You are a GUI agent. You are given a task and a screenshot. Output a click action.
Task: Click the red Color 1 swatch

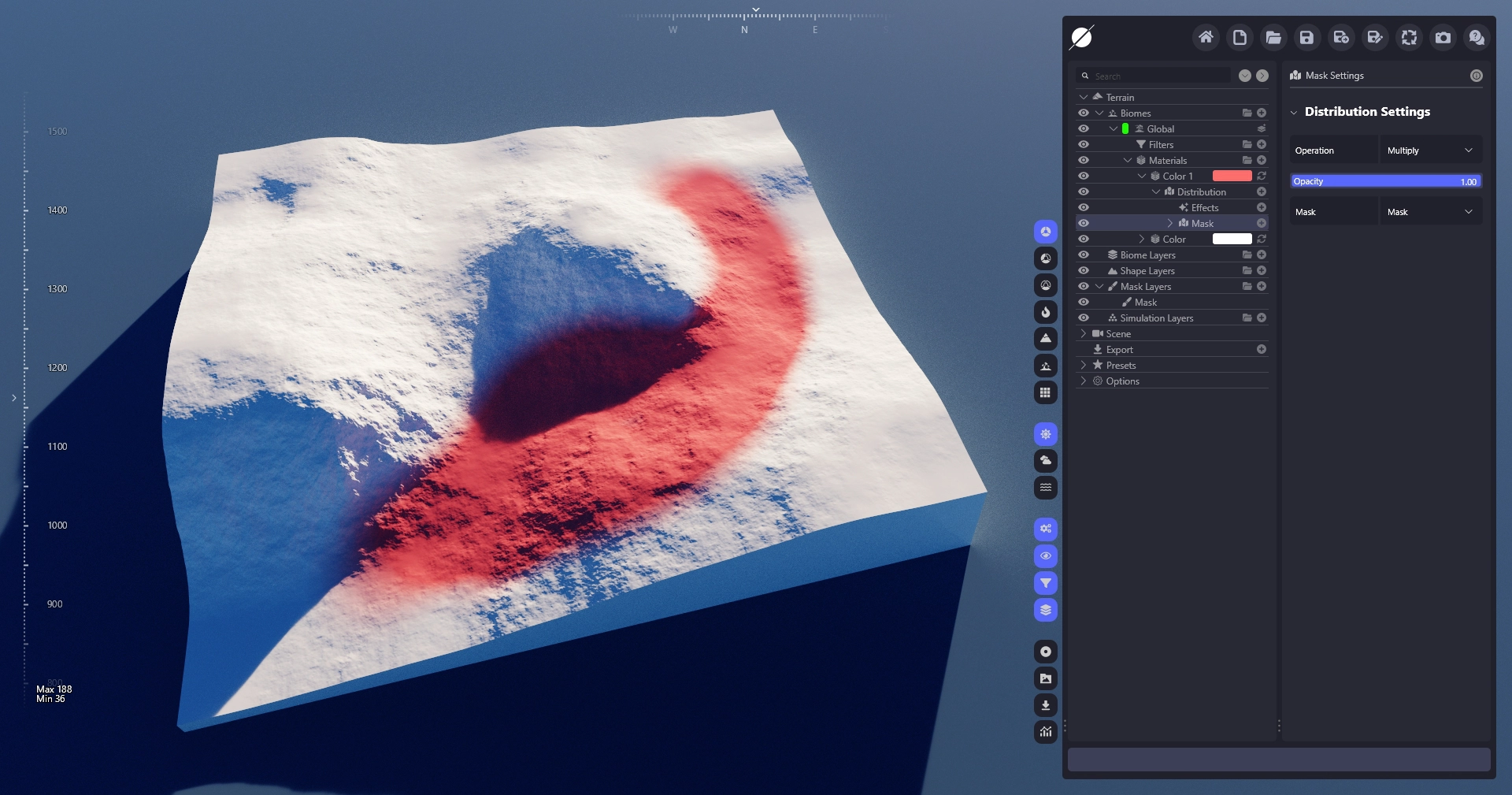[1232, 176]
